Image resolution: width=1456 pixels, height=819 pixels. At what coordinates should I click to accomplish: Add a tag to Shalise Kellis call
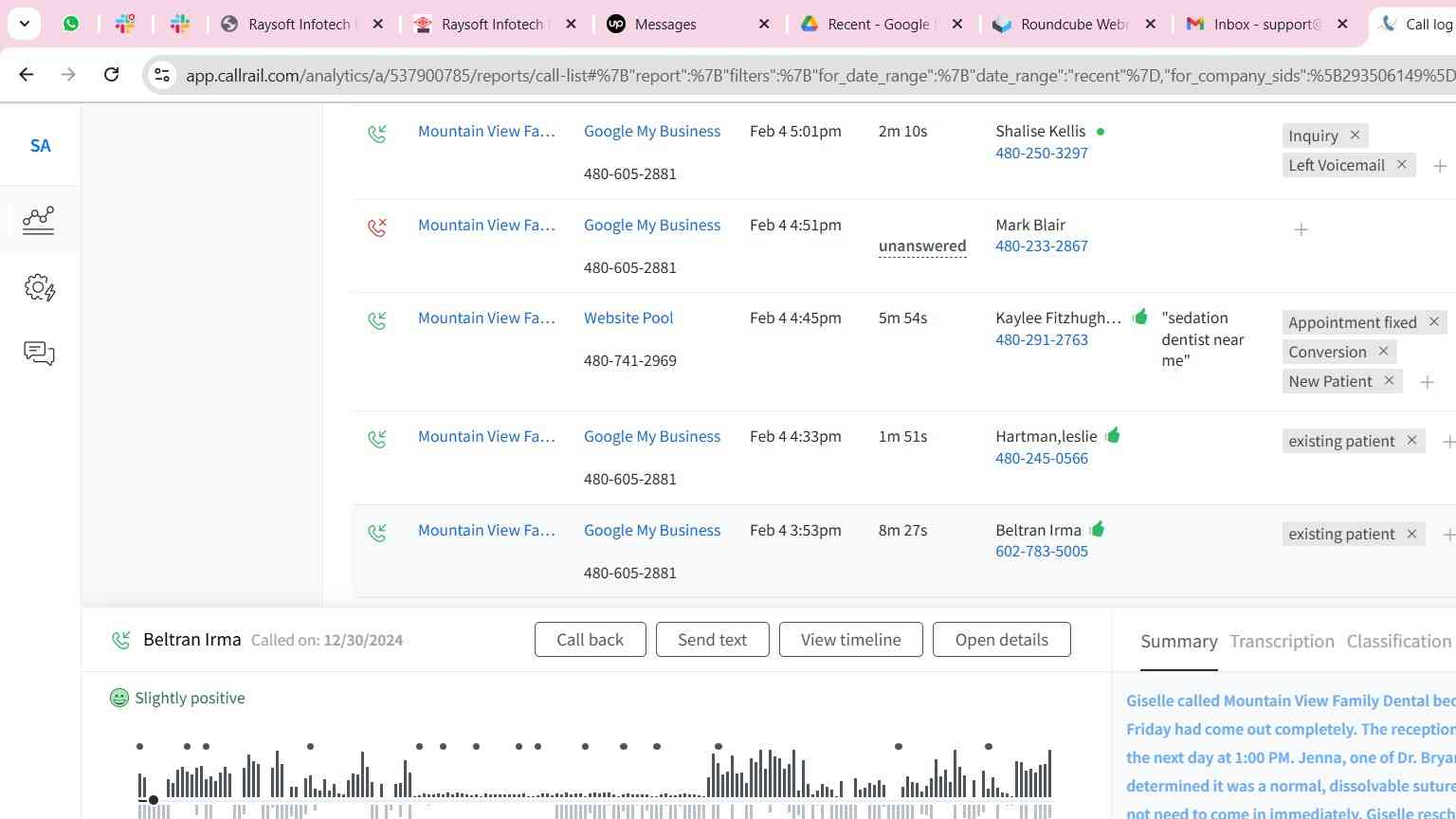[x=1440, y=166]
